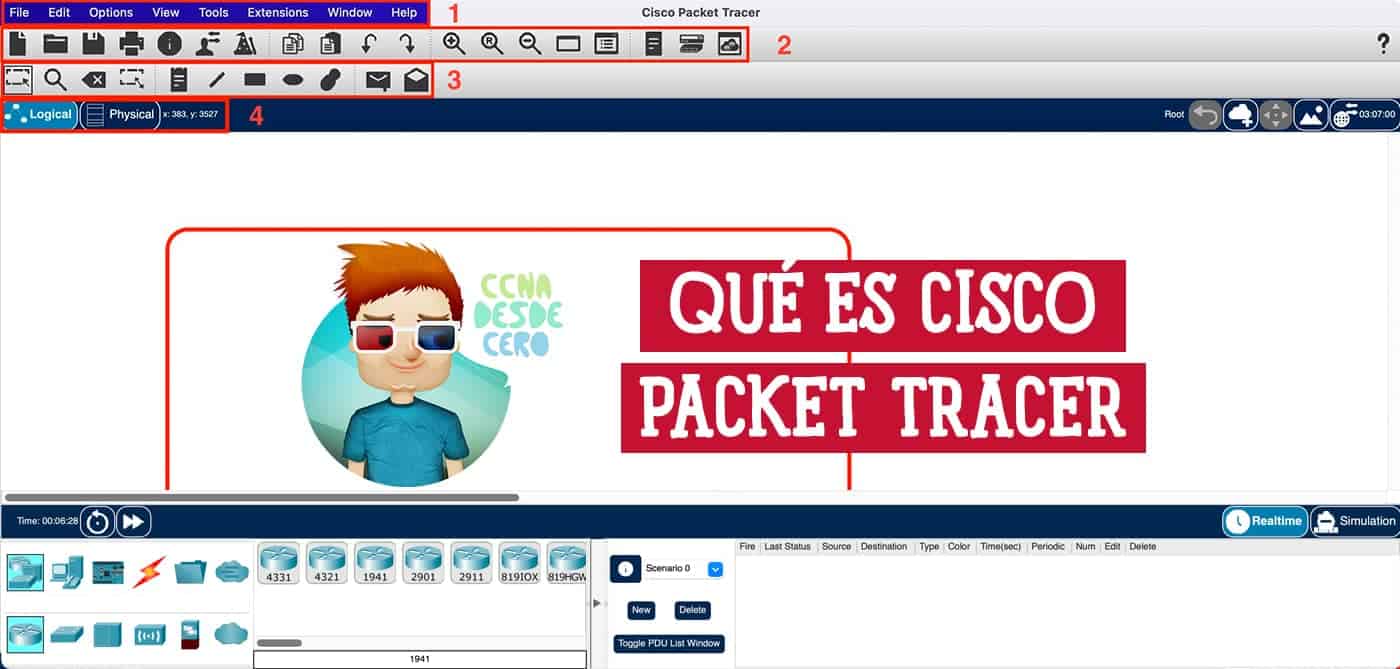Select the Connections lightning bolt category
Image resolution: width=1400 pixels, height=669 pixels.
[149, 571]
